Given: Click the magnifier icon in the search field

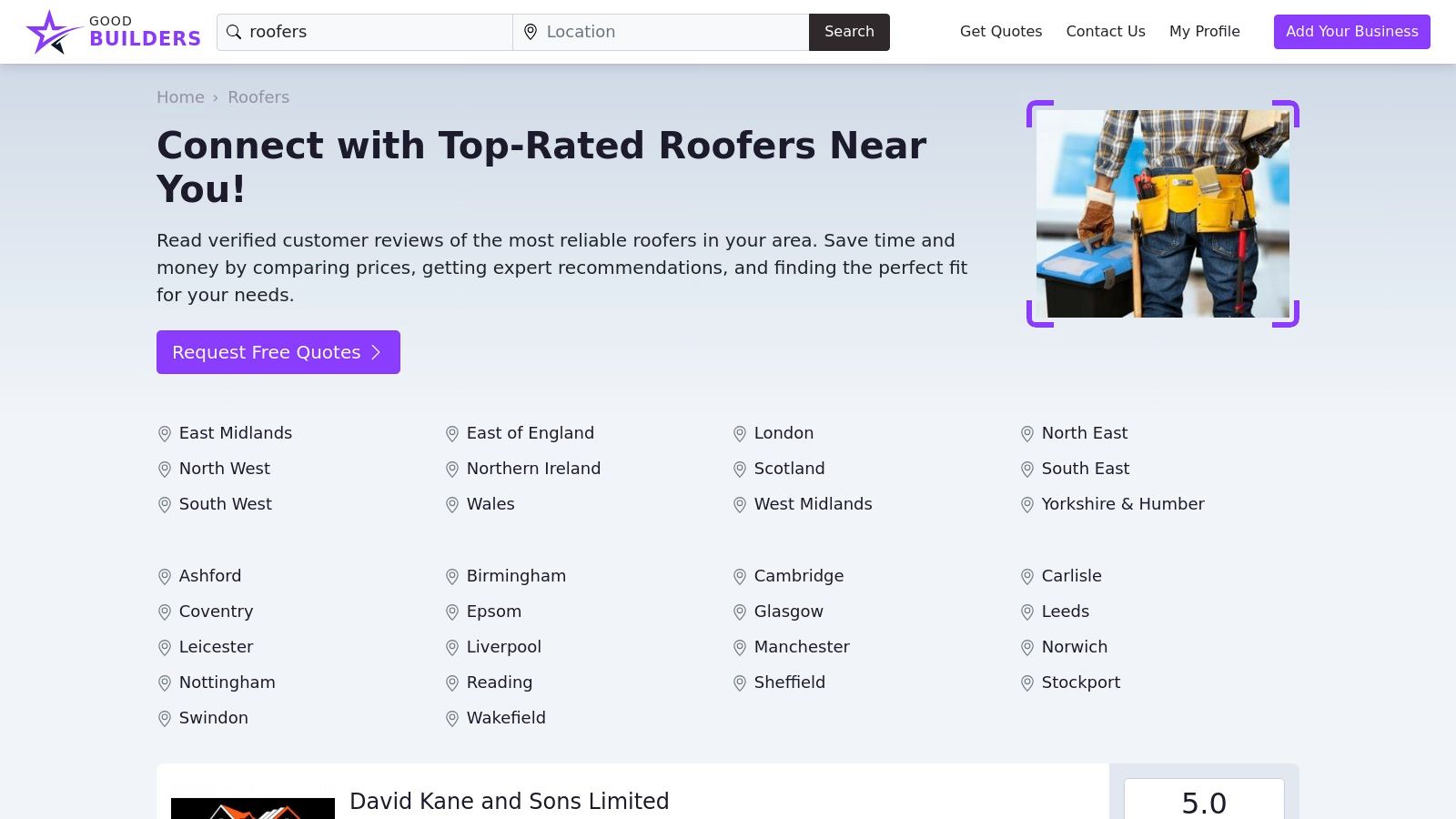Looking at the screenshot, I should [x=233, y=32].
